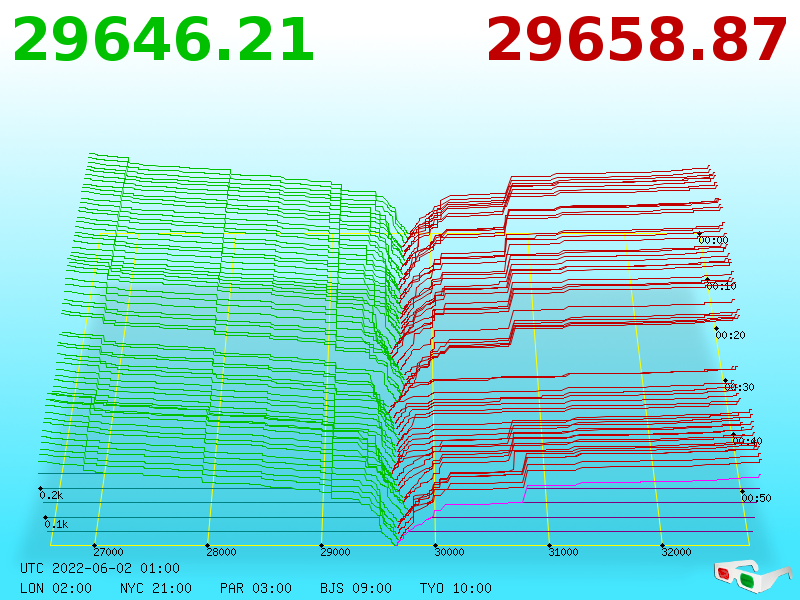Click the 0.1k depth axis label

click(56, 524)
